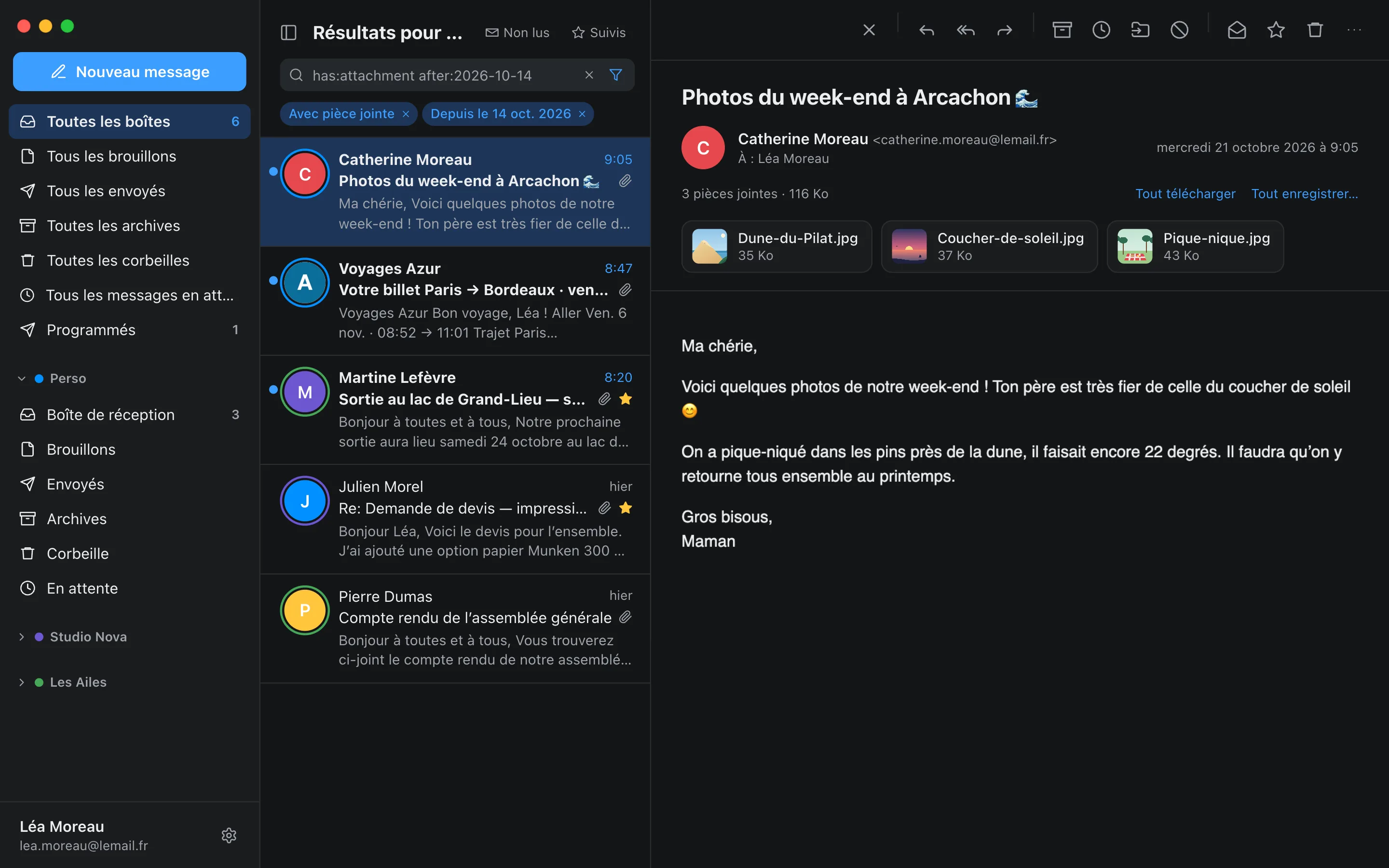Open Perso Envoyés folder
This screenshot has width=1389, height=868.
[x=130, y=484]
